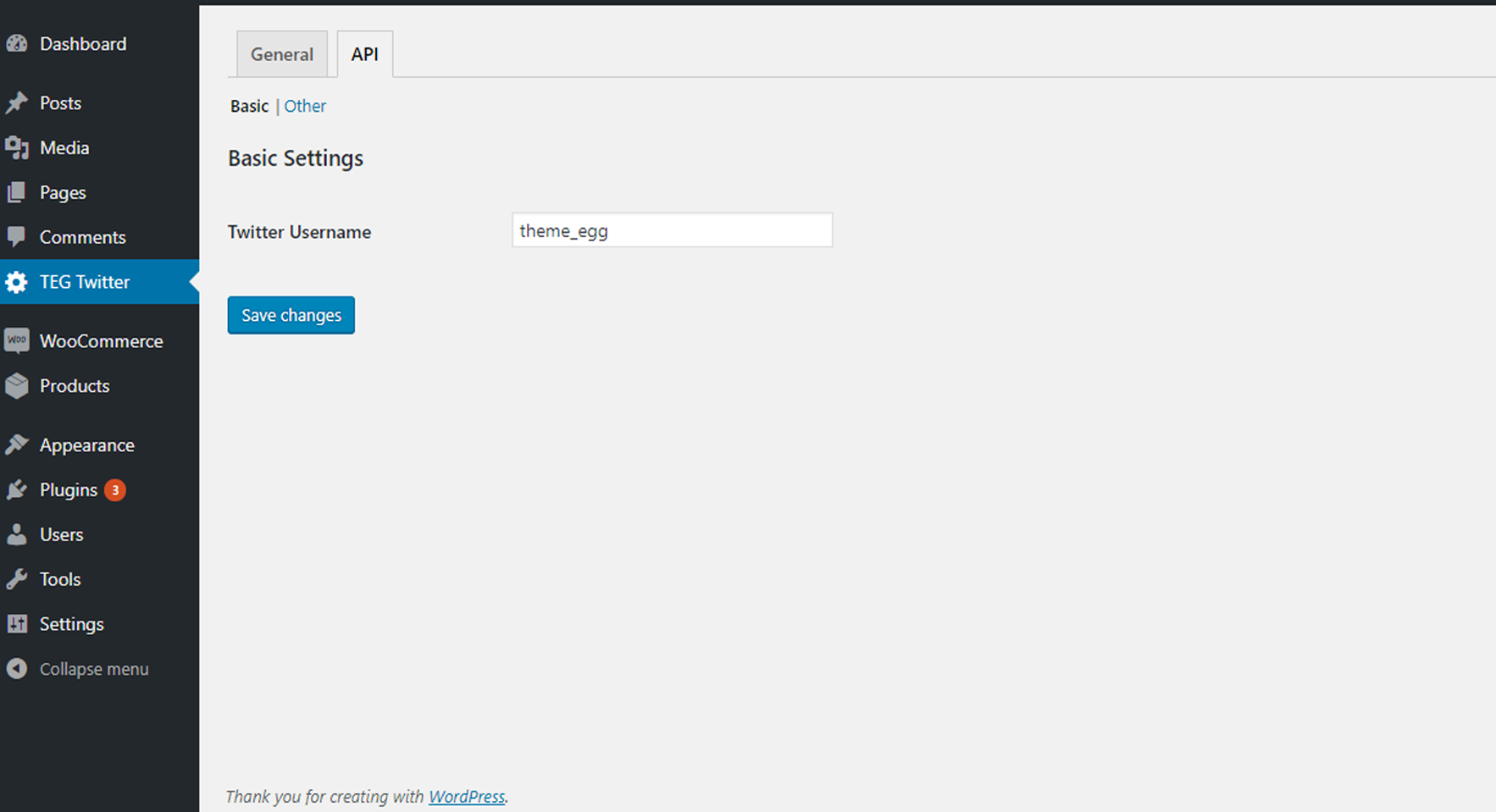Click Collapse menu text
This screenshot has width=1496, height=812.
point(94,669)
